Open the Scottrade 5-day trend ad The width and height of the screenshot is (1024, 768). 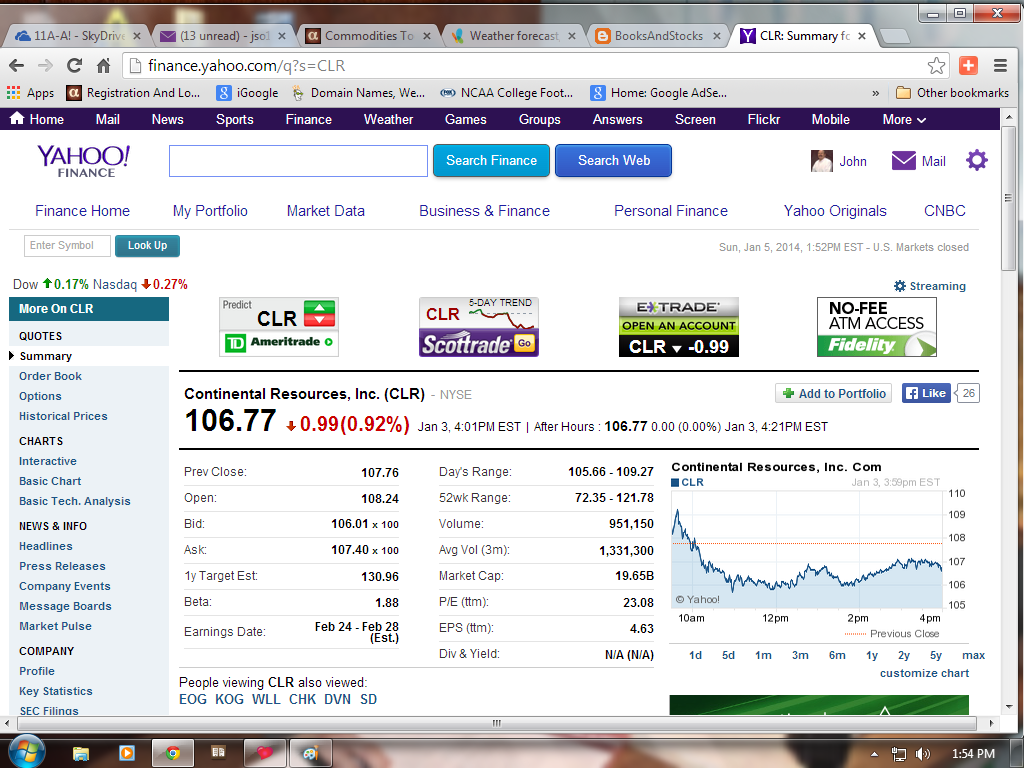click(479, 327)
